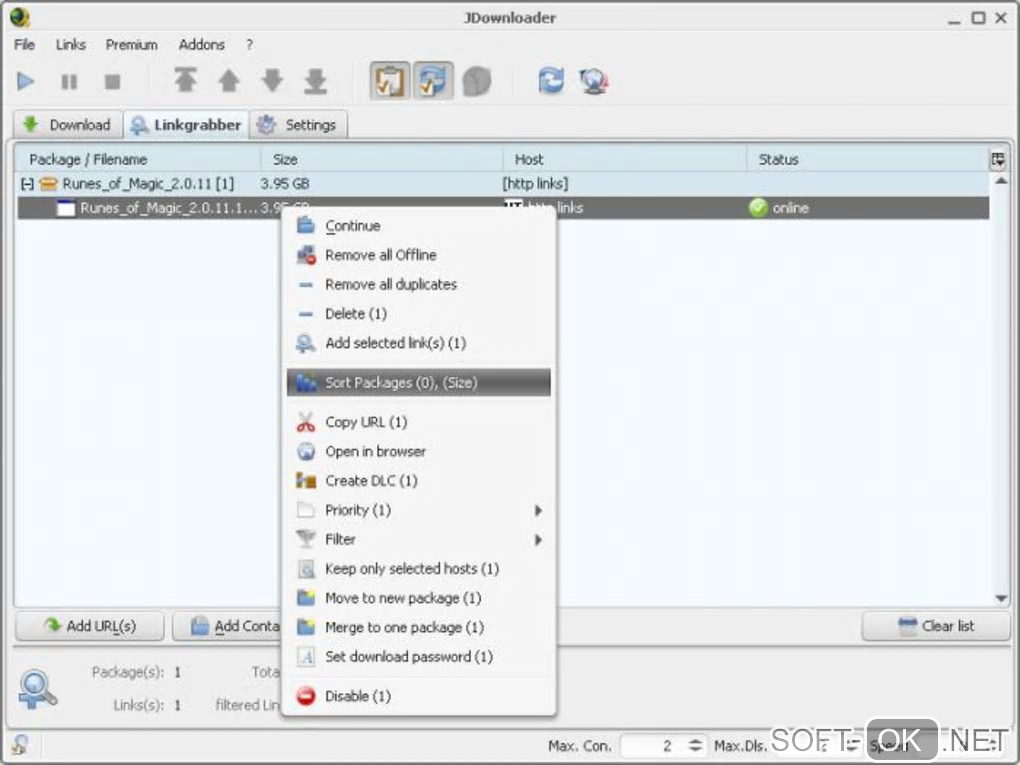Choose Remove all duplicates
1020x765 pixels.
point(418,284)
